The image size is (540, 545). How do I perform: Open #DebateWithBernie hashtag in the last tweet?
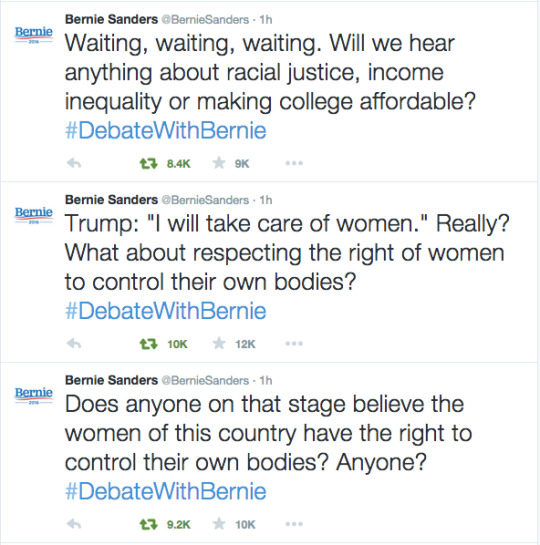point(166,491)
